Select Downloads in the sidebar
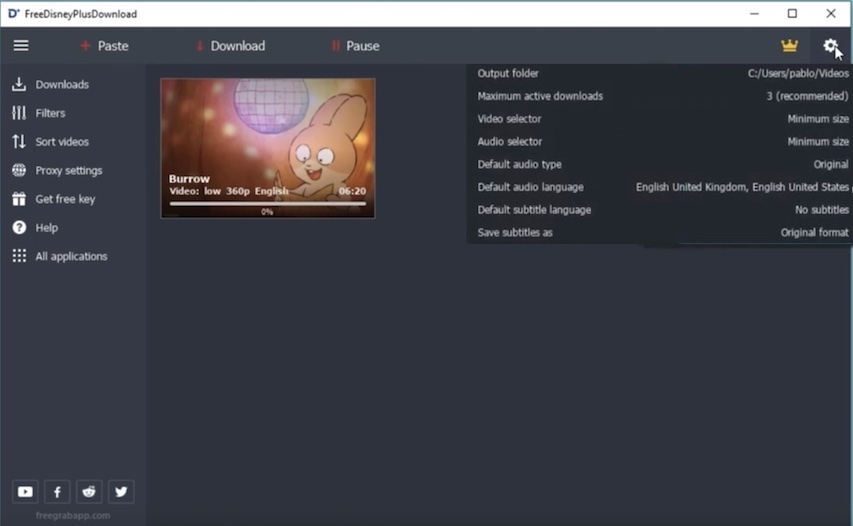Screen dimensions: 853x526 coord(62,84)
